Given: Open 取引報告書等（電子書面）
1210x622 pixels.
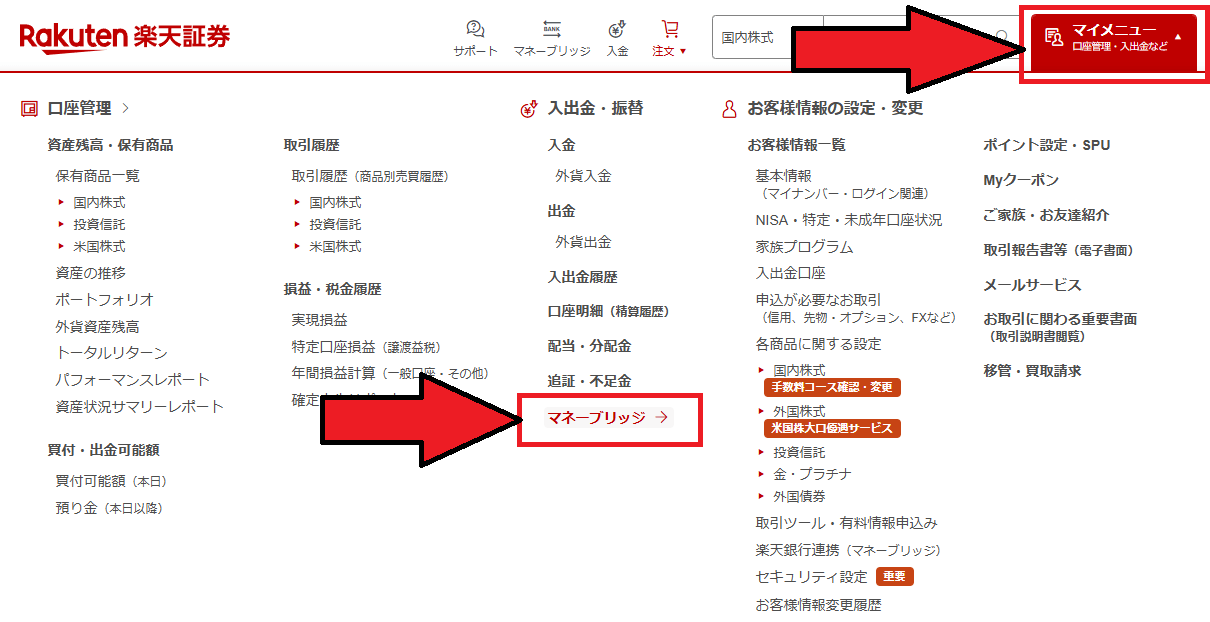Looking at the screenshot, I should pyautogui.click(x=1058, y=250).
